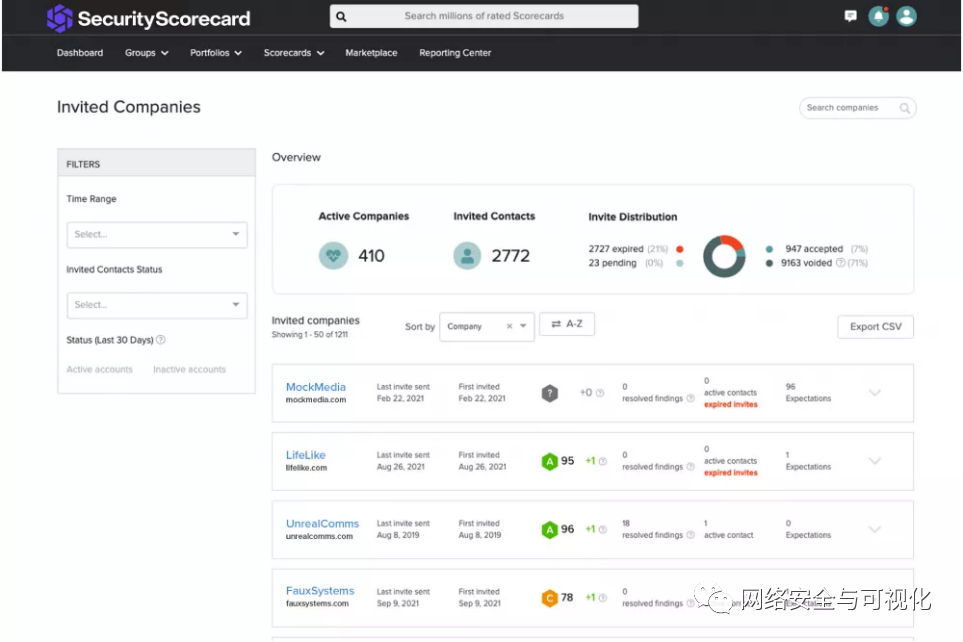Click the Active Companies count 410
Image resolution: width=963 pixels, height=642 pixels.
pyautogui.click(x=372, y=256)
